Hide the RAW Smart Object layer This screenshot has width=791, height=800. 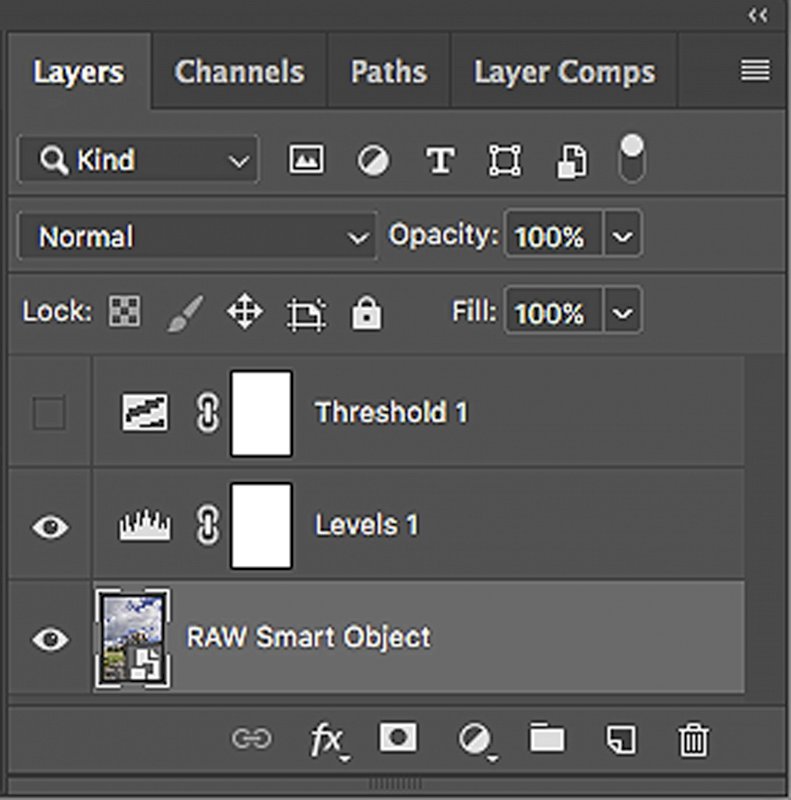click(50, 639)
